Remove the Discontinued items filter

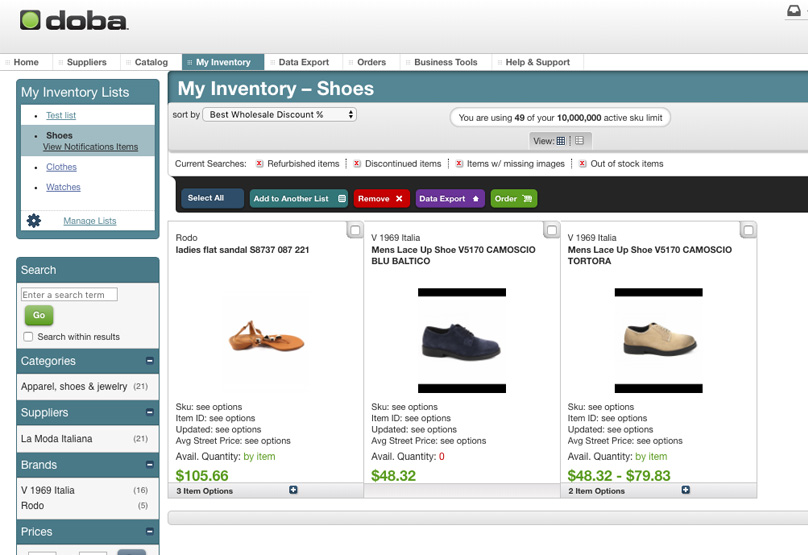(x=357, y=164)
